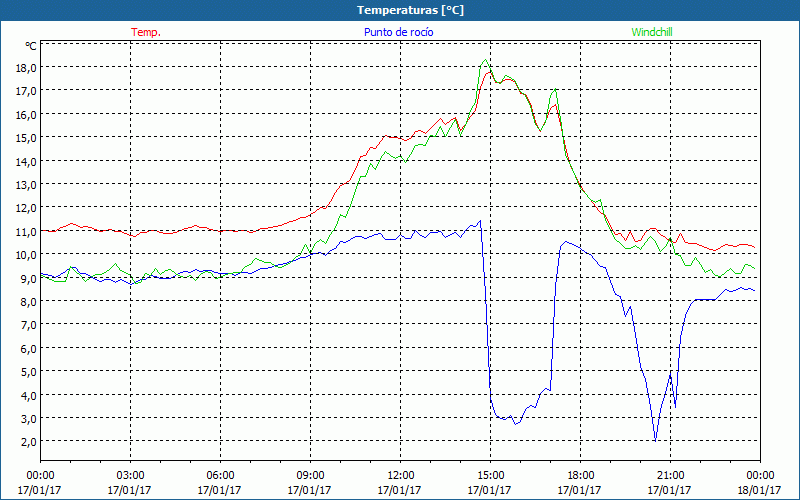Click the 5,0 y-axis value
800x500 pixels.
[28, 371]
